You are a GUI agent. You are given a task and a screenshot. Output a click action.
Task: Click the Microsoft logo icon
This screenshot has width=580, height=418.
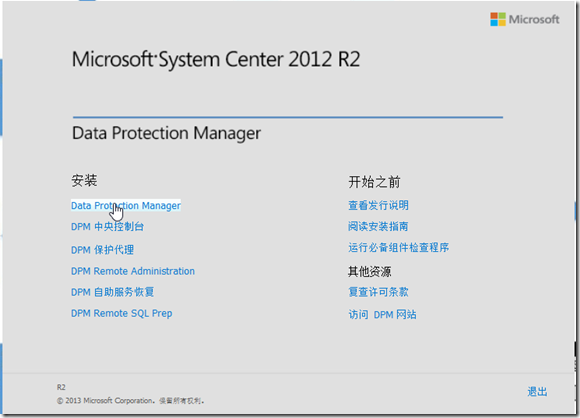point(498,19)
